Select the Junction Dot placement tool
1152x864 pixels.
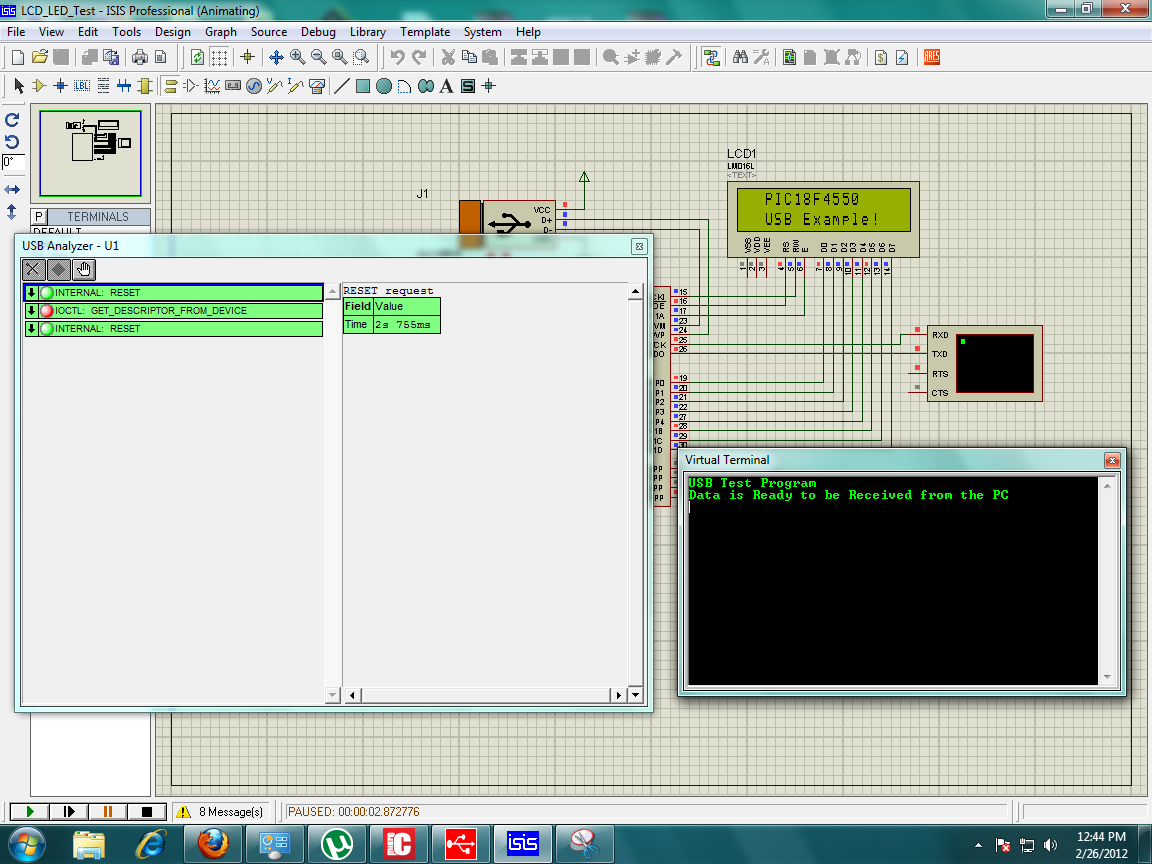click(61, 86)
